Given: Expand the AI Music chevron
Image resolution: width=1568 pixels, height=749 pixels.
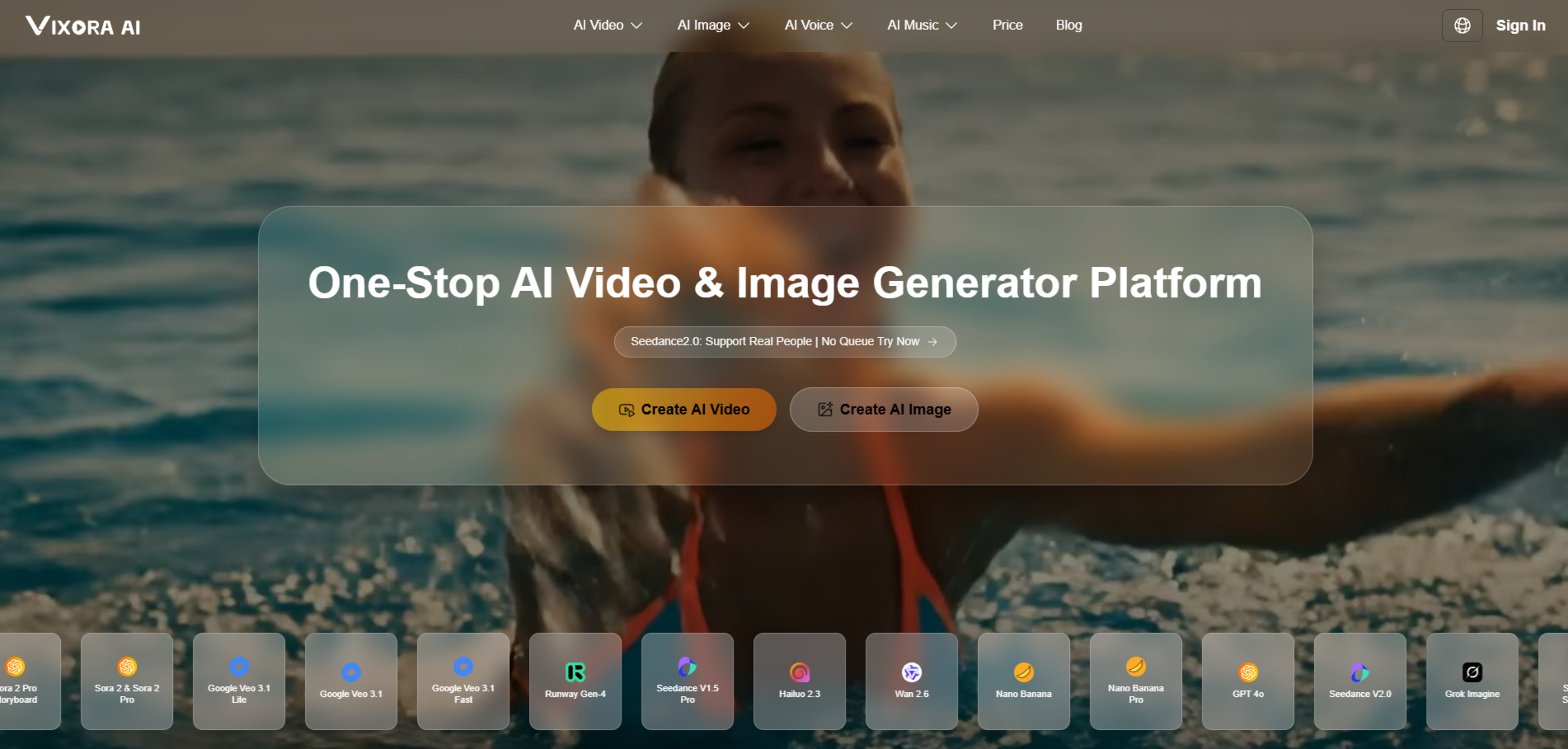Looking at the screenshot, I should 951,26.
